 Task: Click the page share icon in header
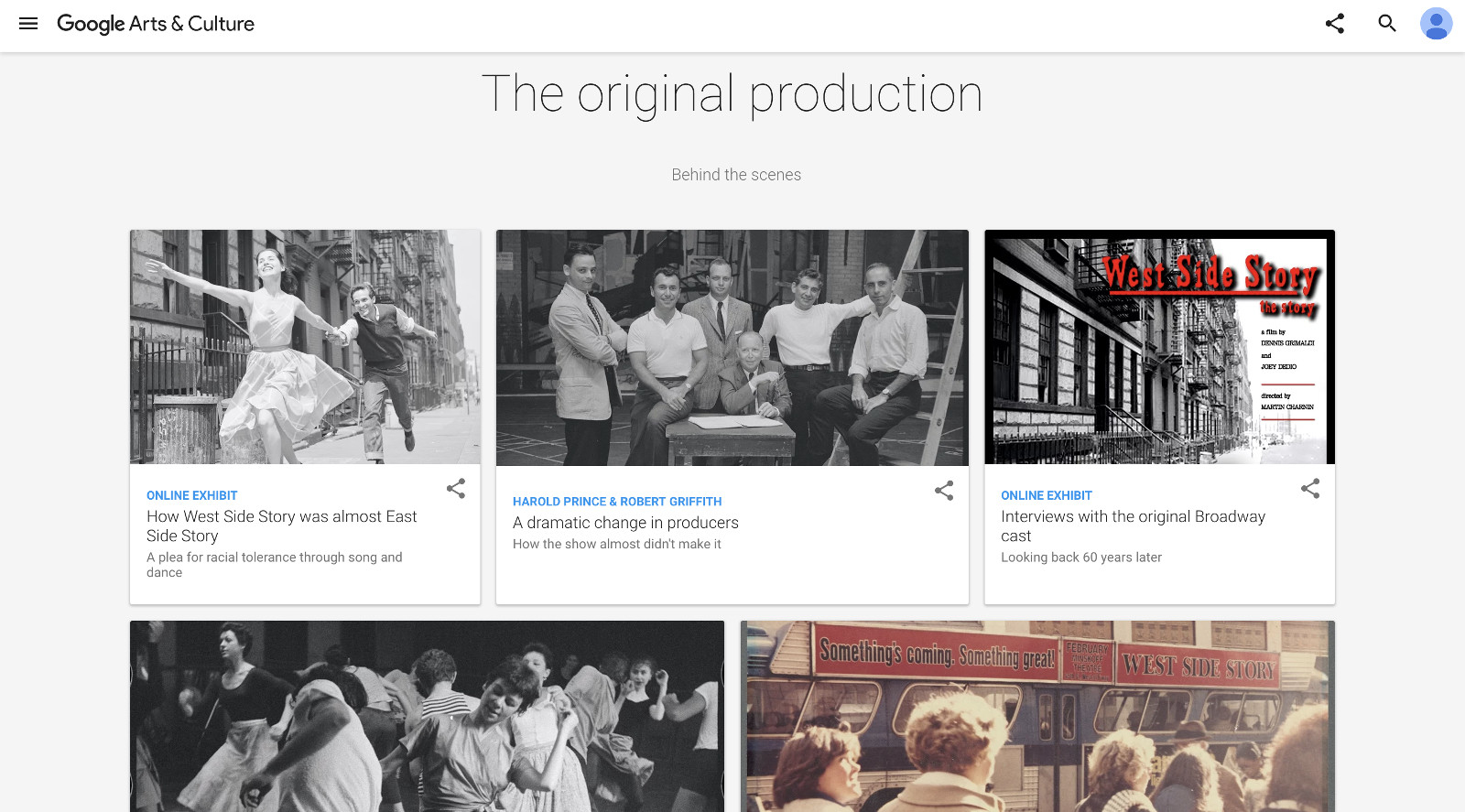(x=1335, y=24)
